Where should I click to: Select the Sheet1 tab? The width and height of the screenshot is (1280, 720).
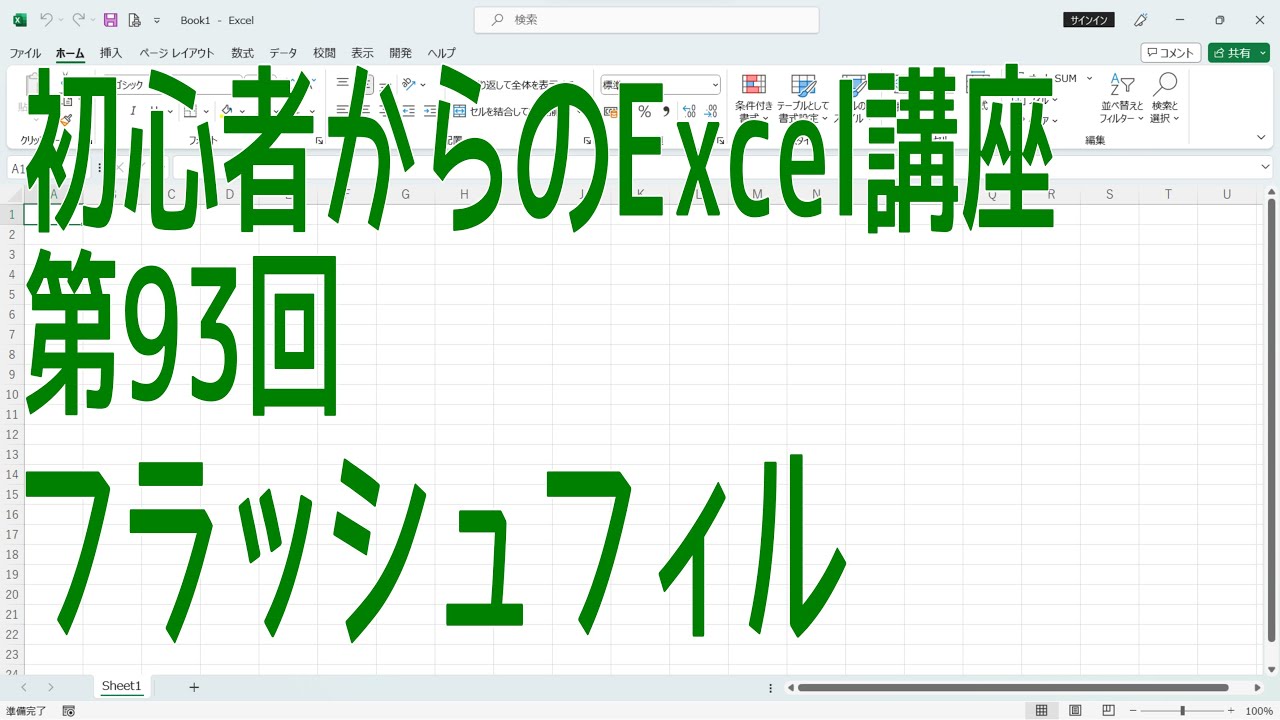[122, 686]
